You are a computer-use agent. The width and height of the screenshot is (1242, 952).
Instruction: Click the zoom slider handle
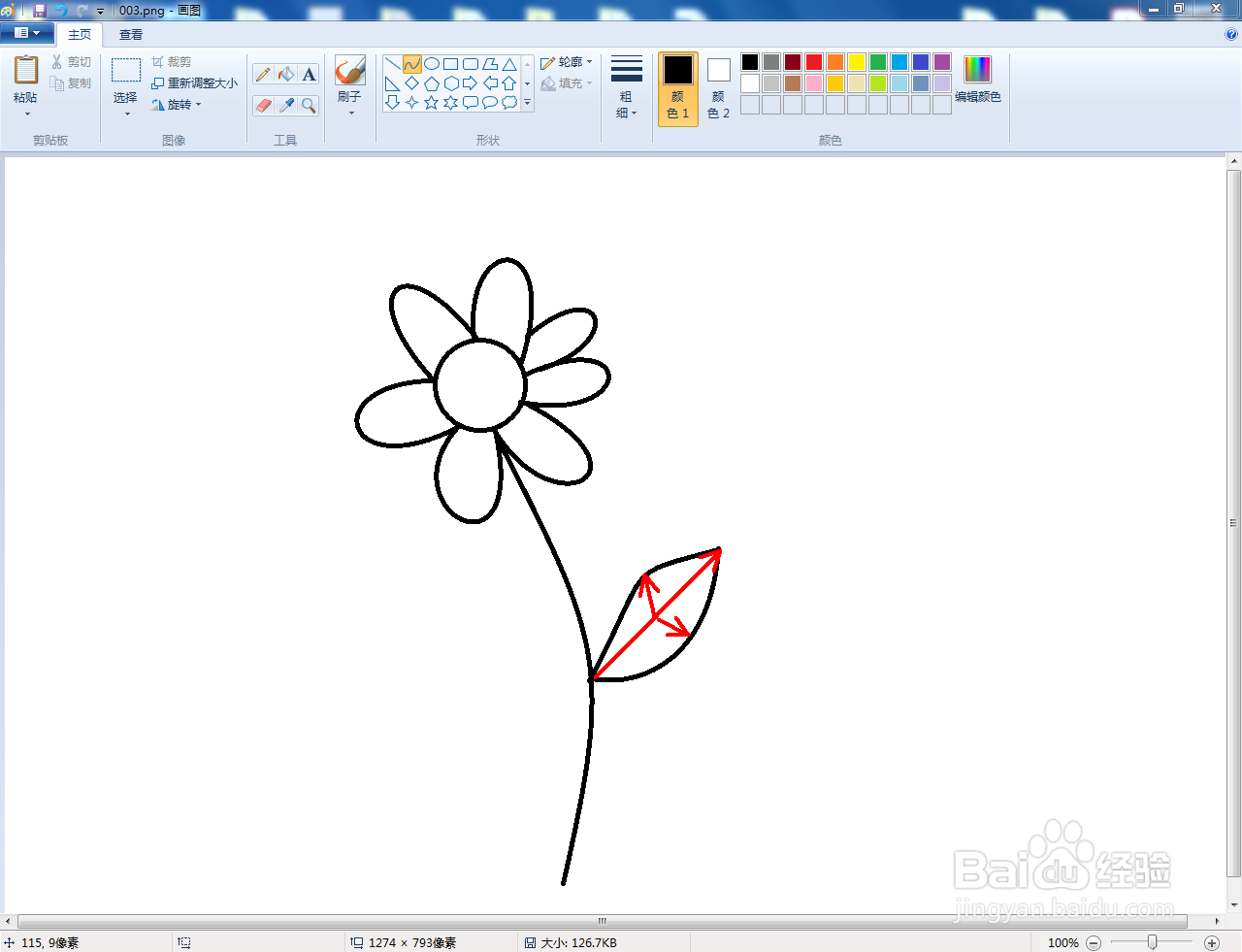tap(1153, 942)
